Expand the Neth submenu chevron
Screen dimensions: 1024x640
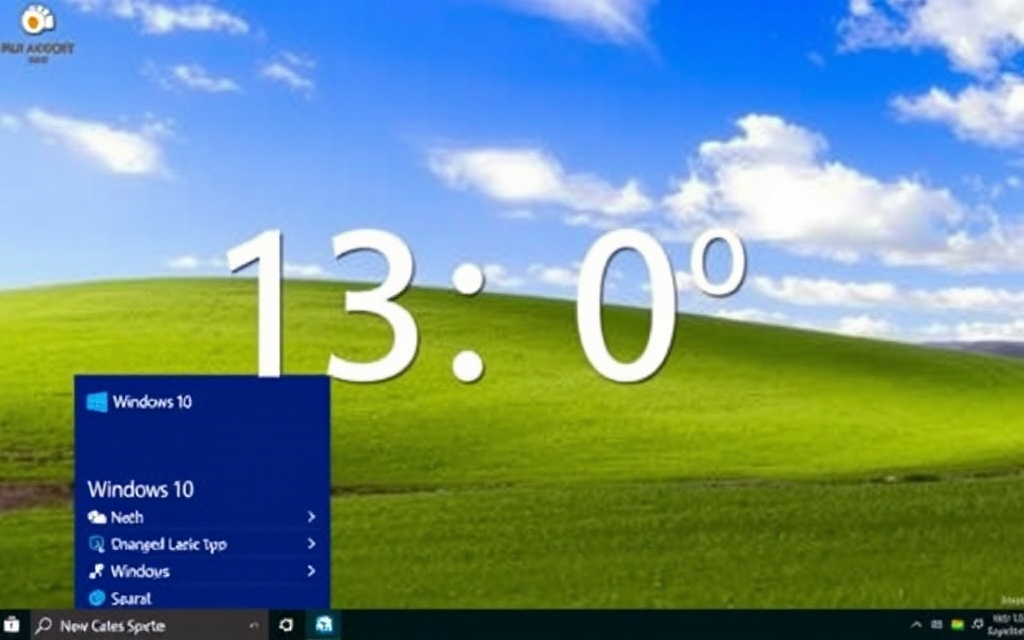click(312, 517)
